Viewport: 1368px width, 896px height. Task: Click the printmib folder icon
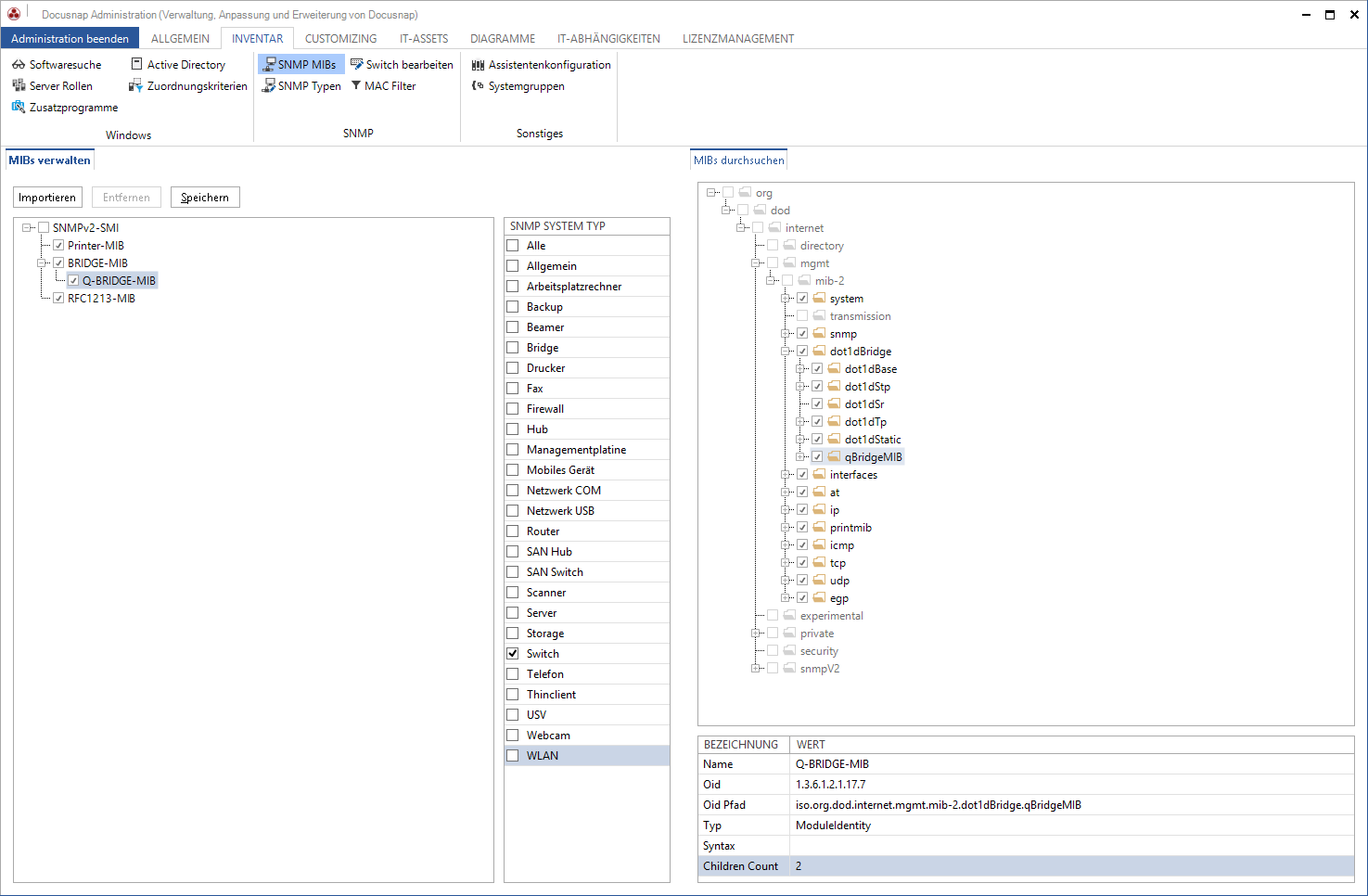point(819,528)
